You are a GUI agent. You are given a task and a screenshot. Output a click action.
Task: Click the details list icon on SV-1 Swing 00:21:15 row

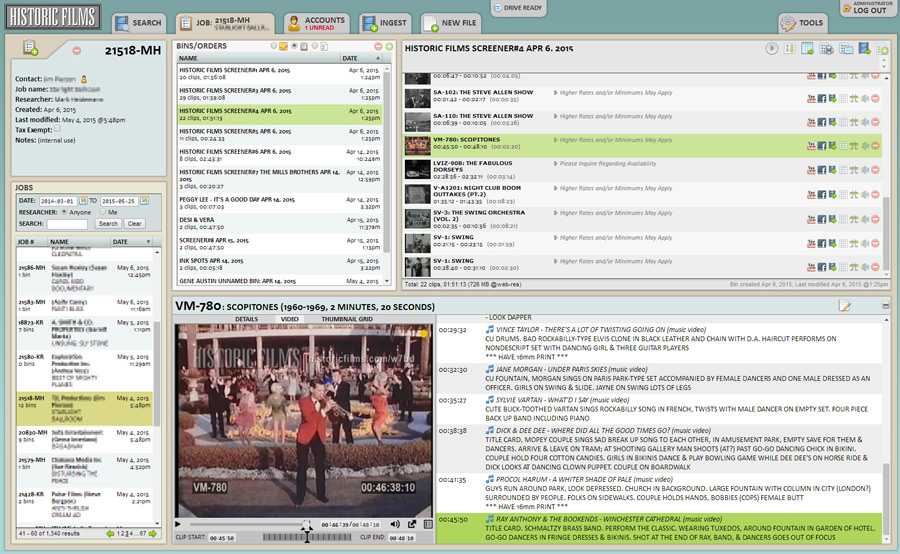click(843, 243)
